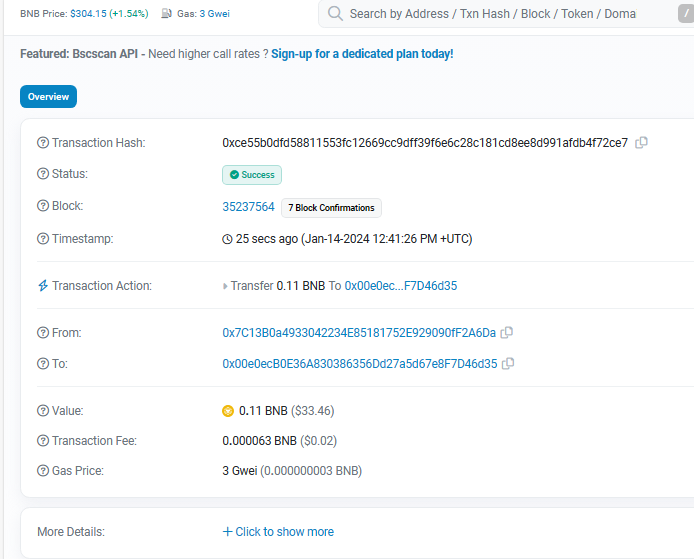Copy the From address to clipboard
The image size is (694, 559).
click(506, 332)
